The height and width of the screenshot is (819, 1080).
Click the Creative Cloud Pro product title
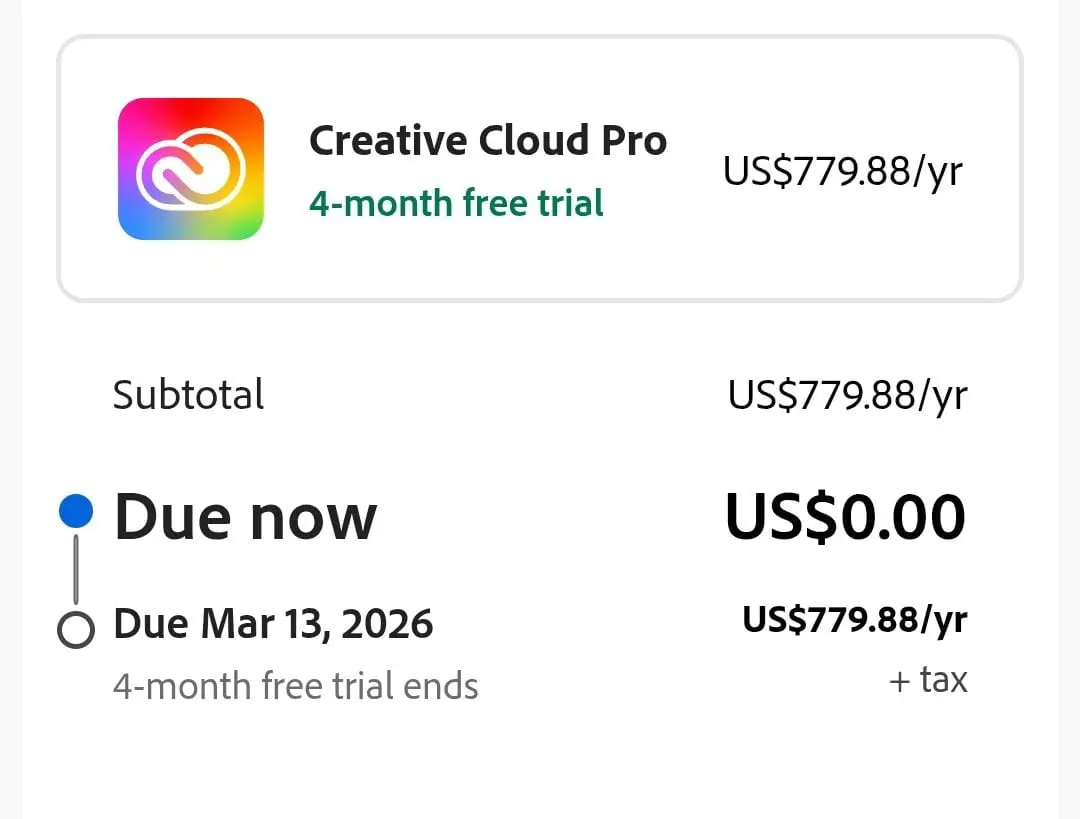coord(487,140)
